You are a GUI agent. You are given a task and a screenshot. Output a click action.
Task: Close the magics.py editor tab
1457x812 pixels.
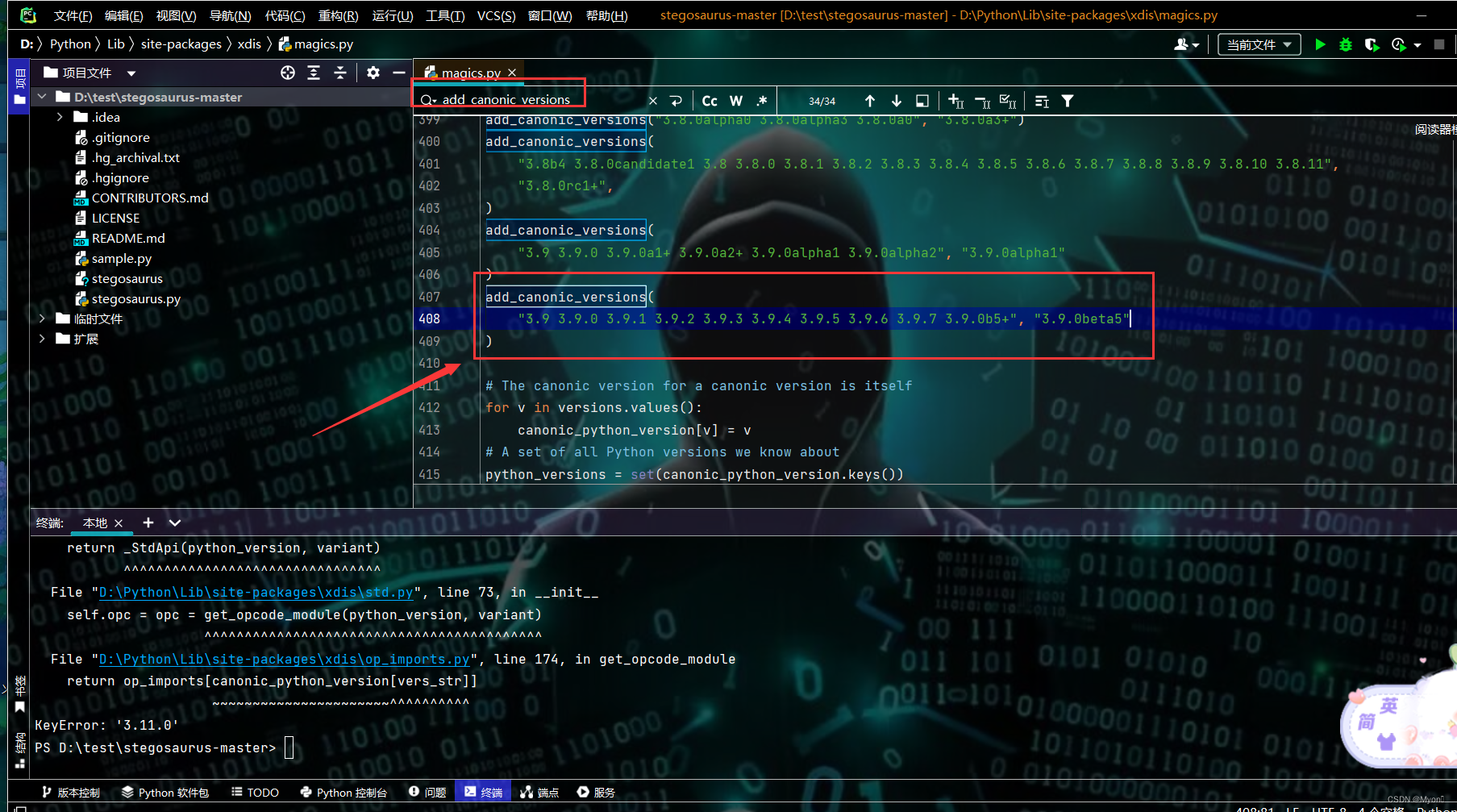pos(512,73)
